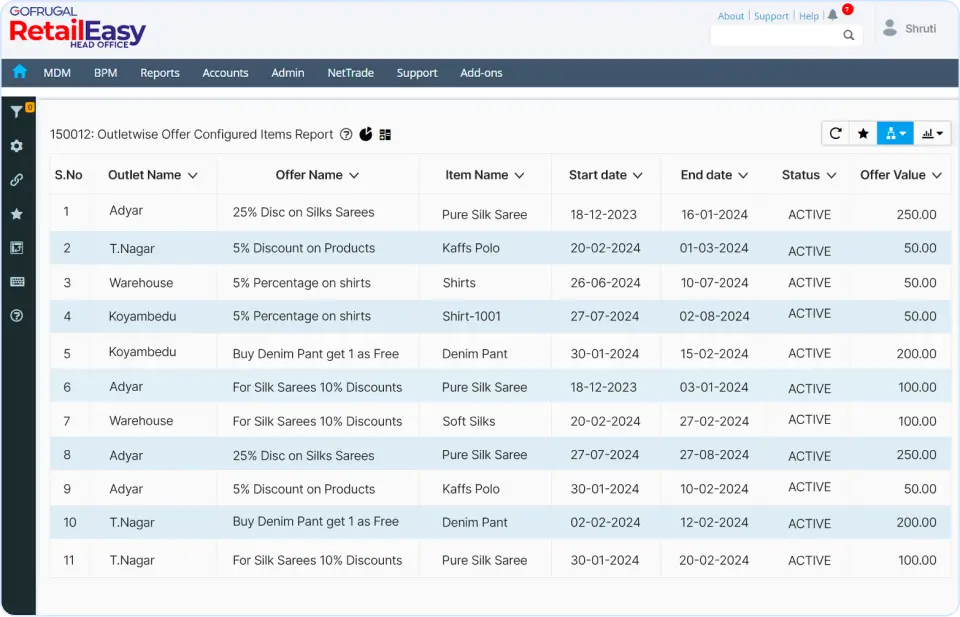Image resolution: width=960 pixels, height=617 pixels.
Task: Open the settings gear in the sidebar
Action: [x=17, y=145]
